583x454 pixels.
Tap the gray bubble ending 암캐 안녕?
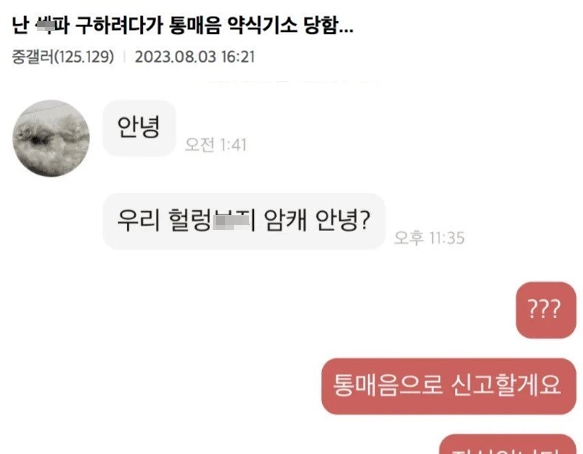pyautogui.click(x=244, y=221)
